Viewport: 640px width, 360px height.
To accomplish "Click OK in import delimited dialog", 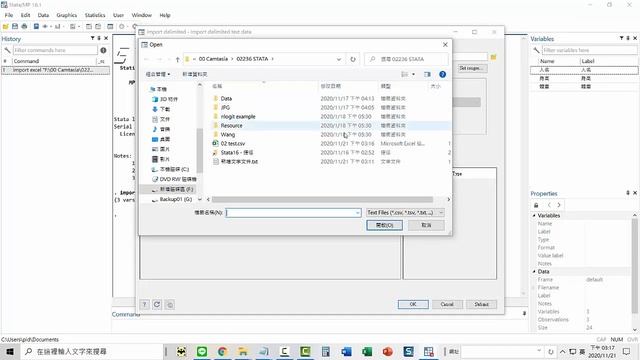I will coord(413,304).
